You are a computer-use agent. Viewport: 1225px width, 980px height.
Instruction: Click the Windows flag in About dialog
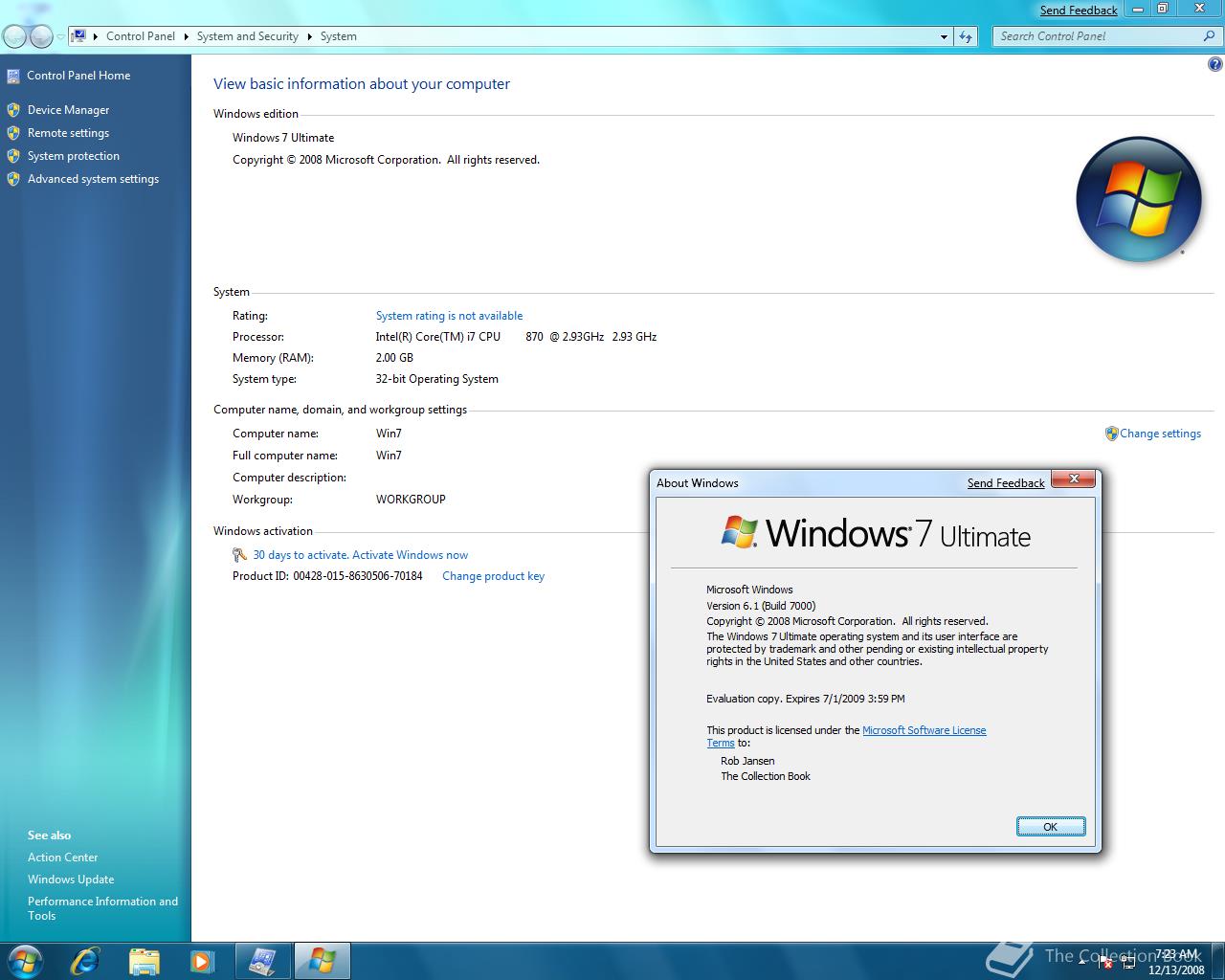(x=739, y=532)
